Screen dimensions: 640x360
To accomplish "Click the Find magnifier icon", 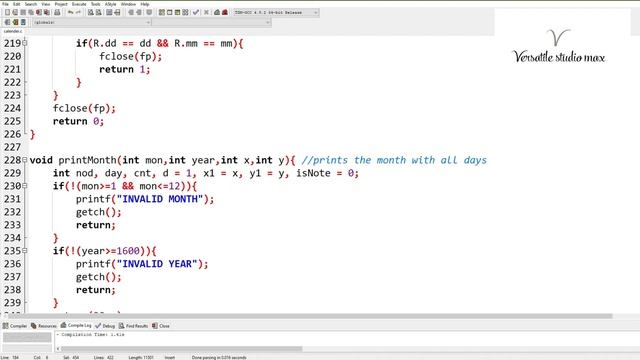I will coord(91,12).
